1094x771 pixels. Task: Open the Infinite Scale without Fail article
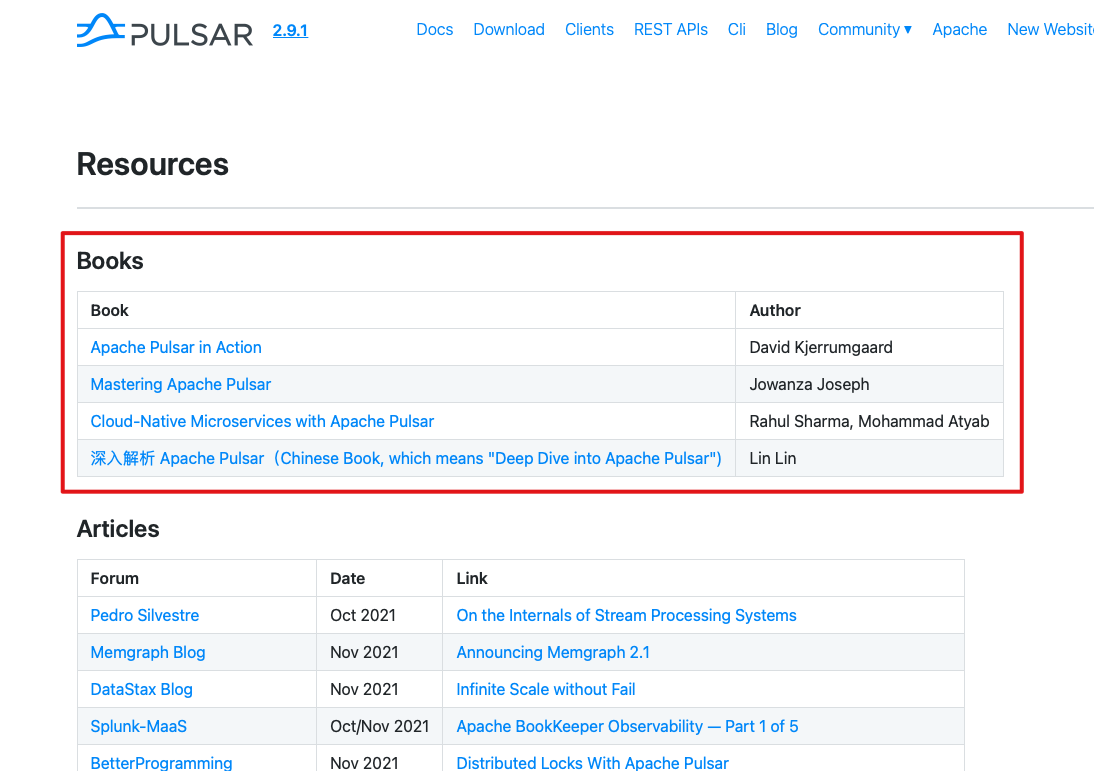546,689
